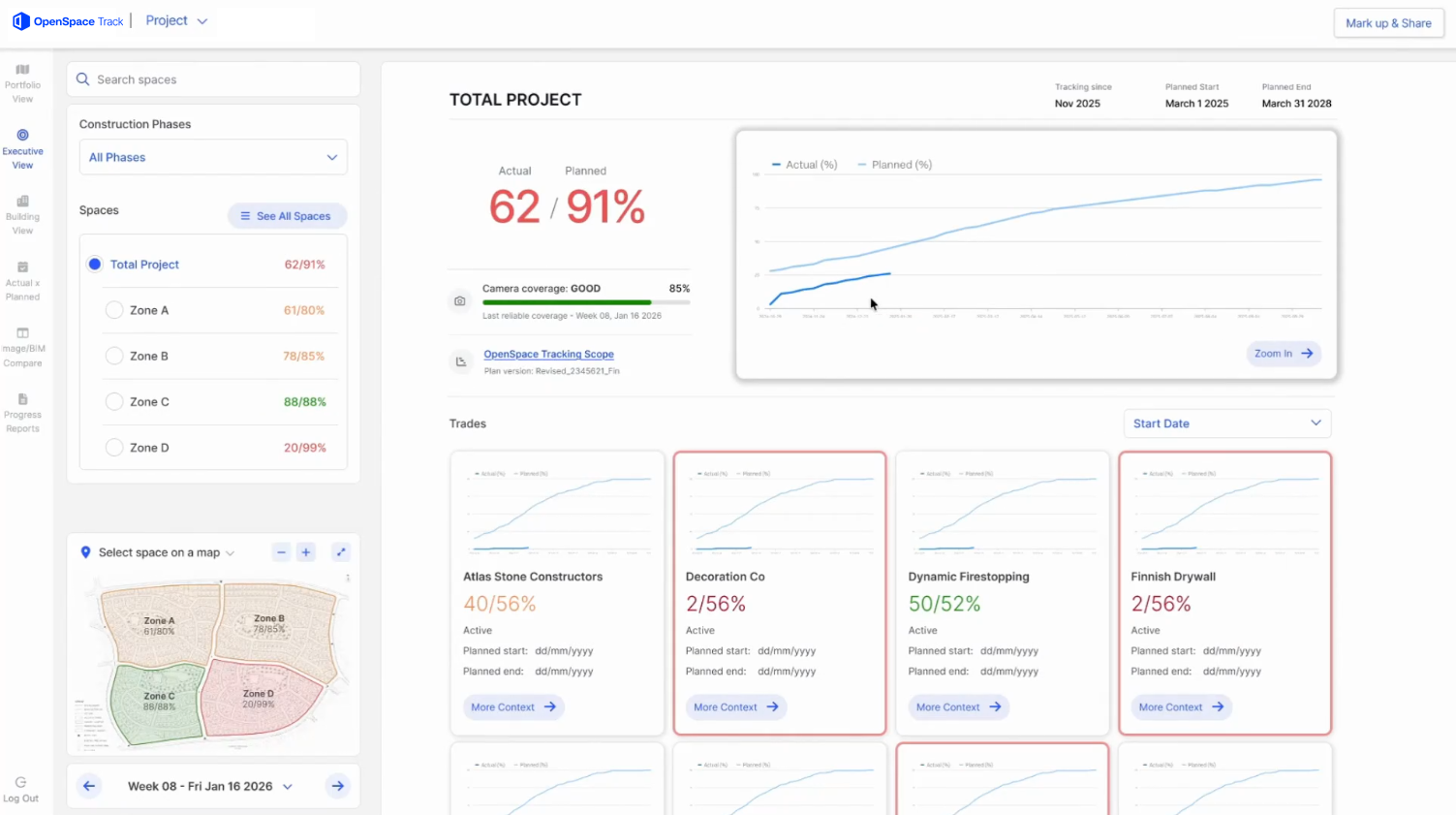Open Image/BIM Compare from the sidebar
This screenshot has width=1456, height=815.
[22, 347]
